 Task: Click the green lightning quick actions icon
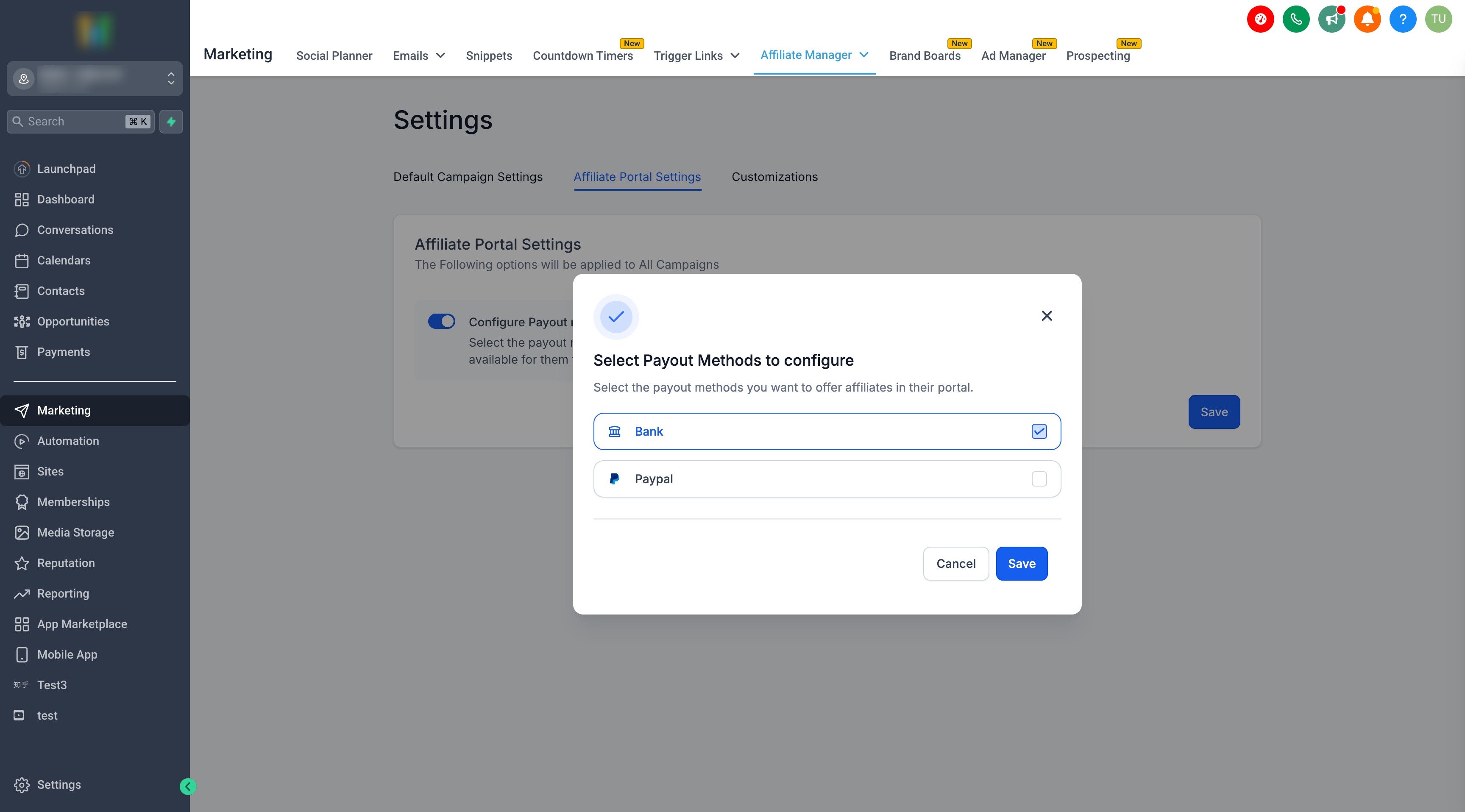pos(171,122)
